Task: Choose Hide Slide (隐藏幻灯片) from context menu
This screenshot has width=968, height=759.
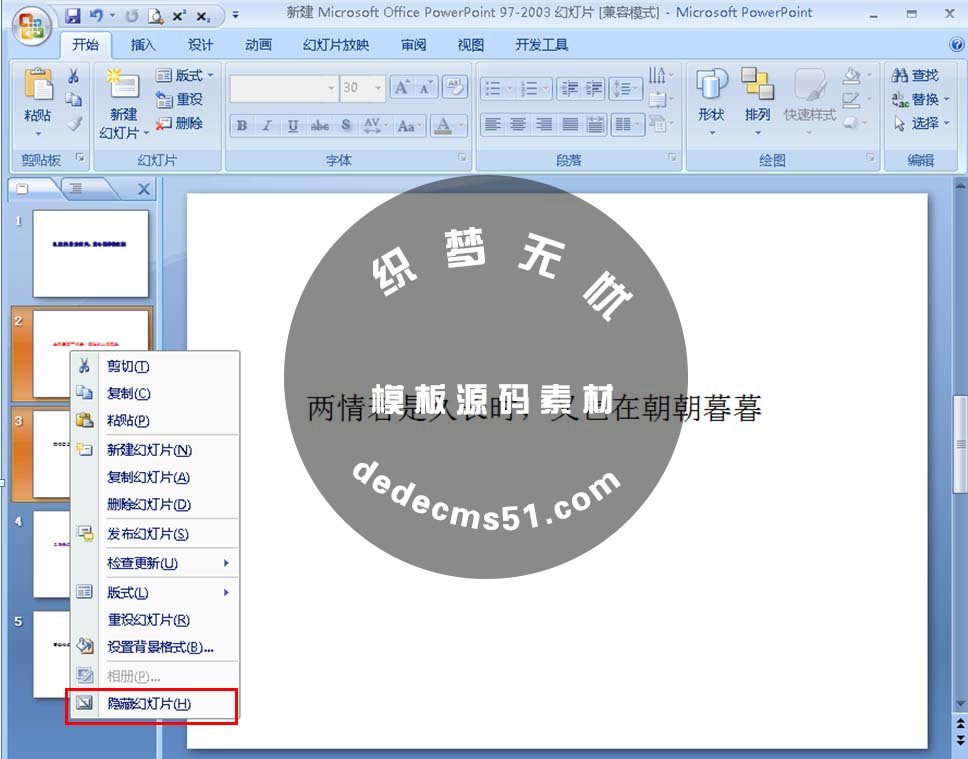Action: tap(149, 704)
